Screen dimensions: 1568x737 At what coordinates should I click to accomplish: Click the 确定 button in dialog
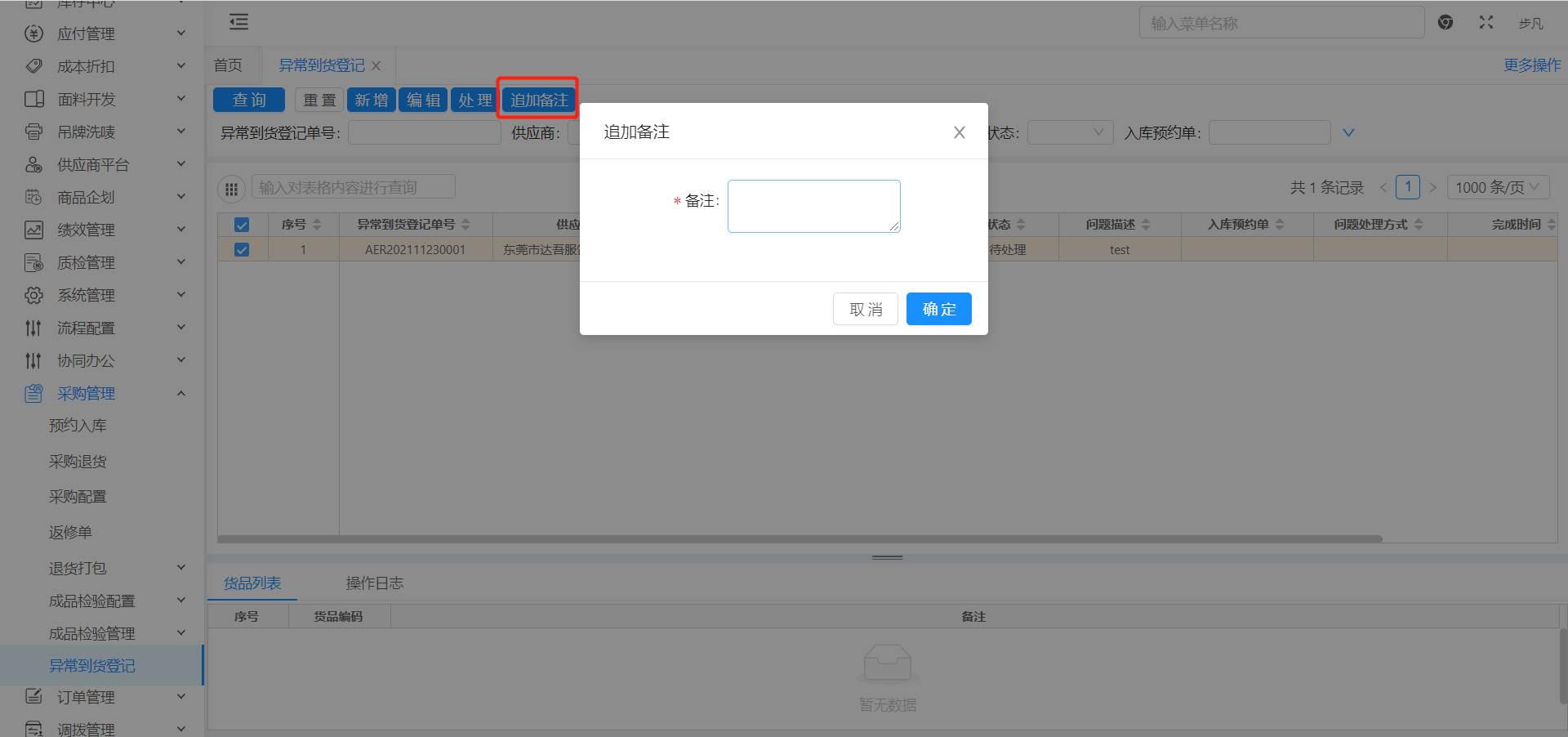[938, 309]
